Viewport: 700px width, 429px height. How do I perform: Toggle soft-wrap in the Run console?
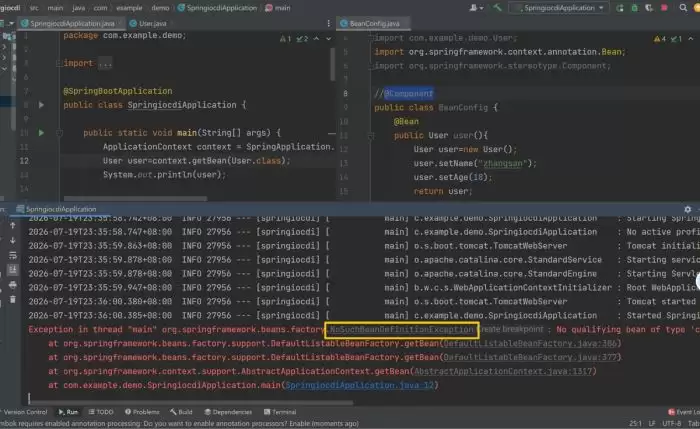coord(12,255)
